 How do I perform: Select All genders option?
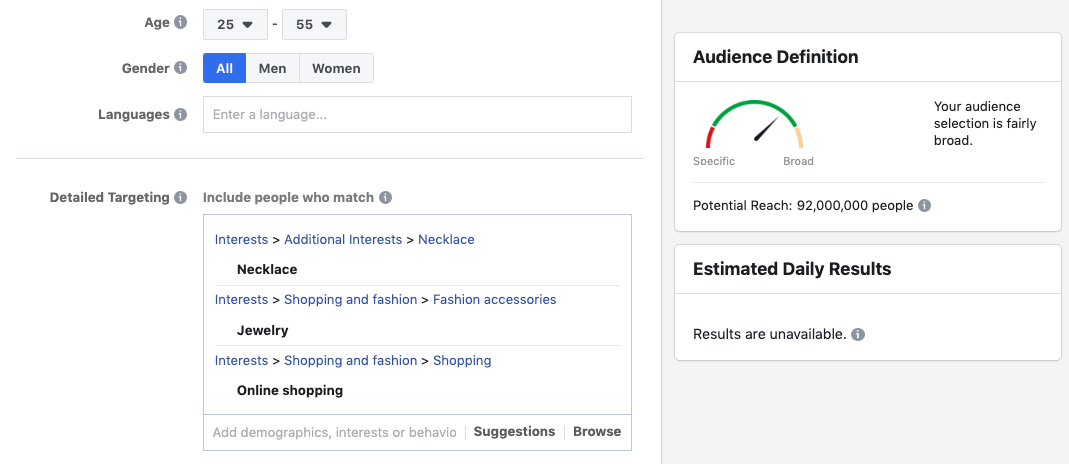click(224, 68)
